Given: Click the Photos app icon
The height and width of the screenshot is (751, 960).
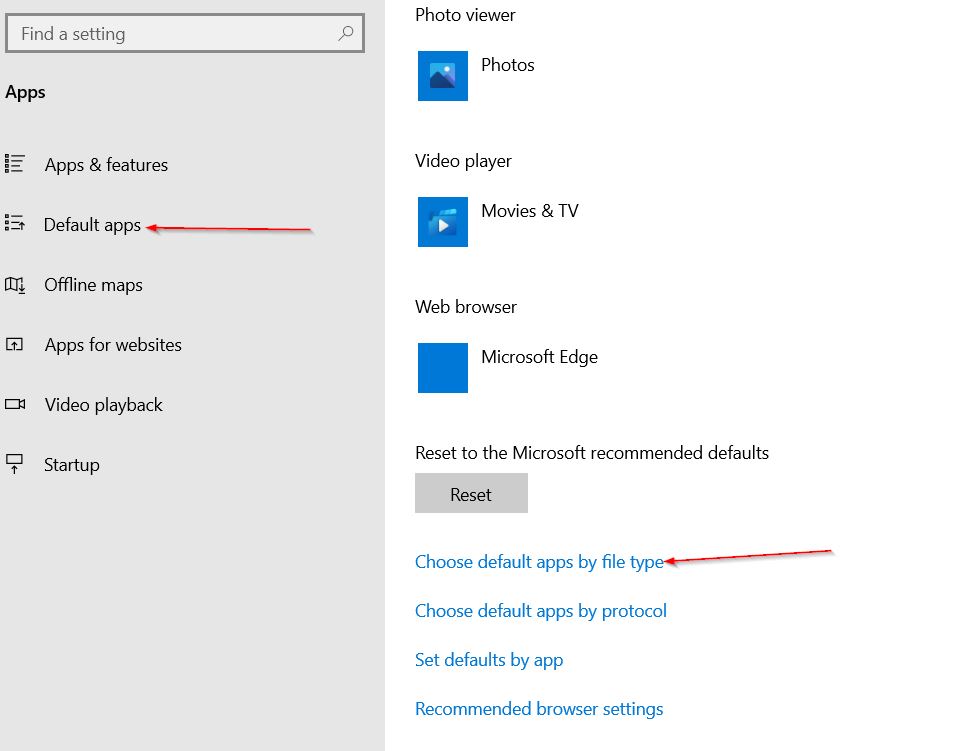Looking at the screenshot, I should [443, 76].
